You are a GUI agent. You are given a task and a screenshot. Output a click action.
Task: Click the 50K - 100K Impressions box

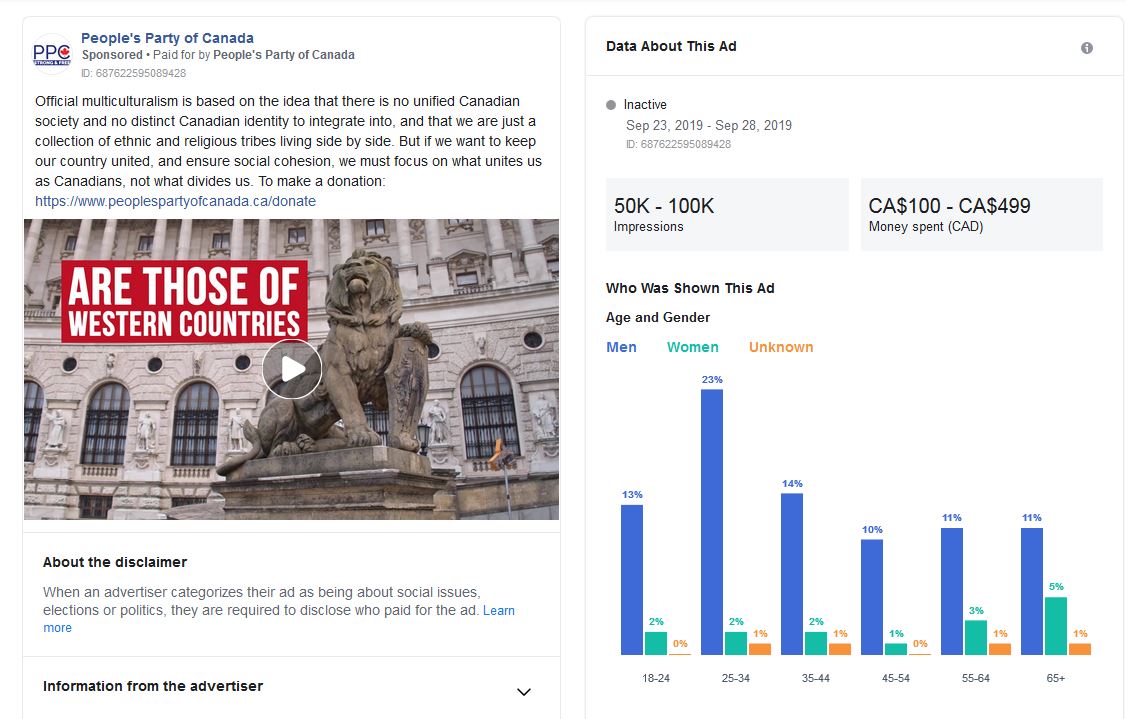[x=727, y=214]
